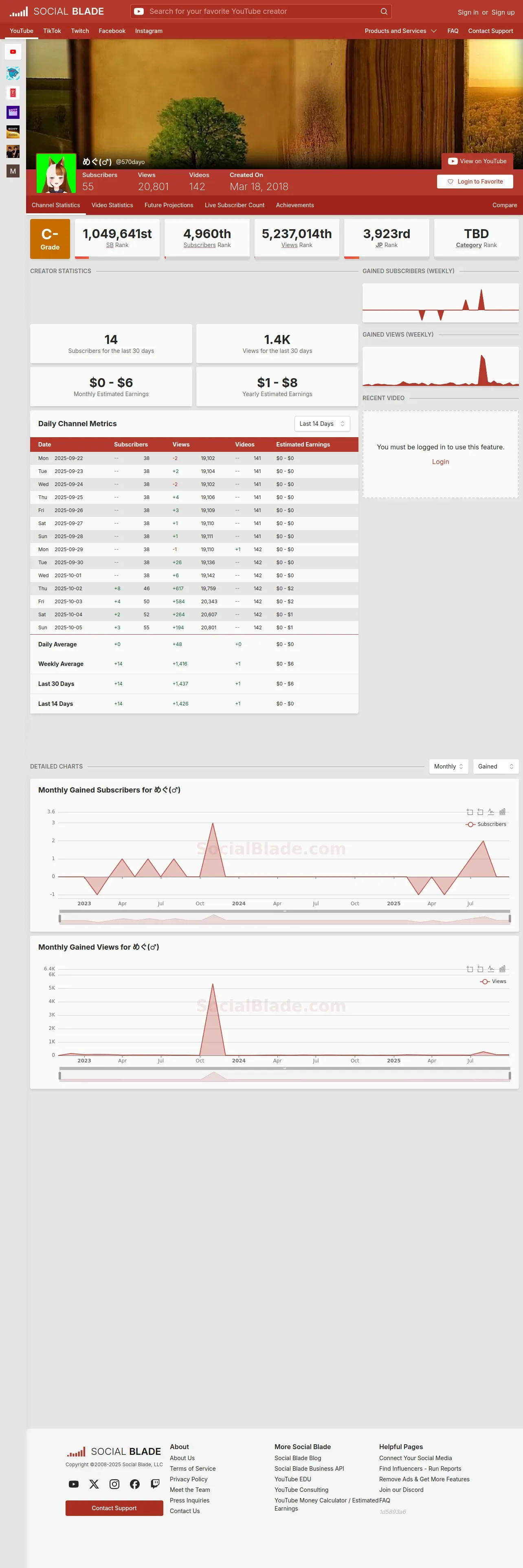523x1568 pixels.
Task: Open the footer Facebook icon
Action: coord(134,1484)
